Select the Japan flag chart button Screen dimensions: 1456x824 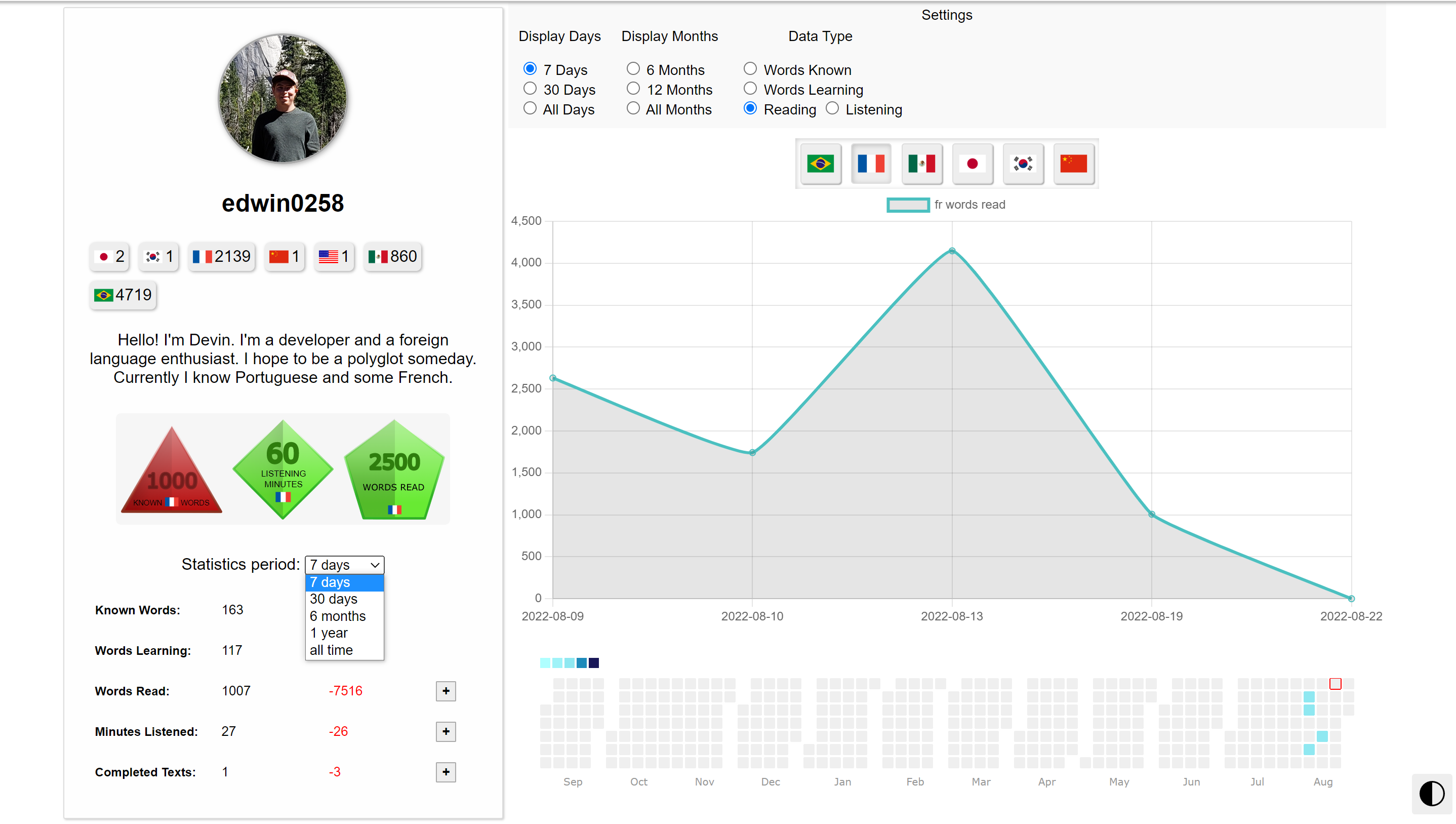point(972,164)
